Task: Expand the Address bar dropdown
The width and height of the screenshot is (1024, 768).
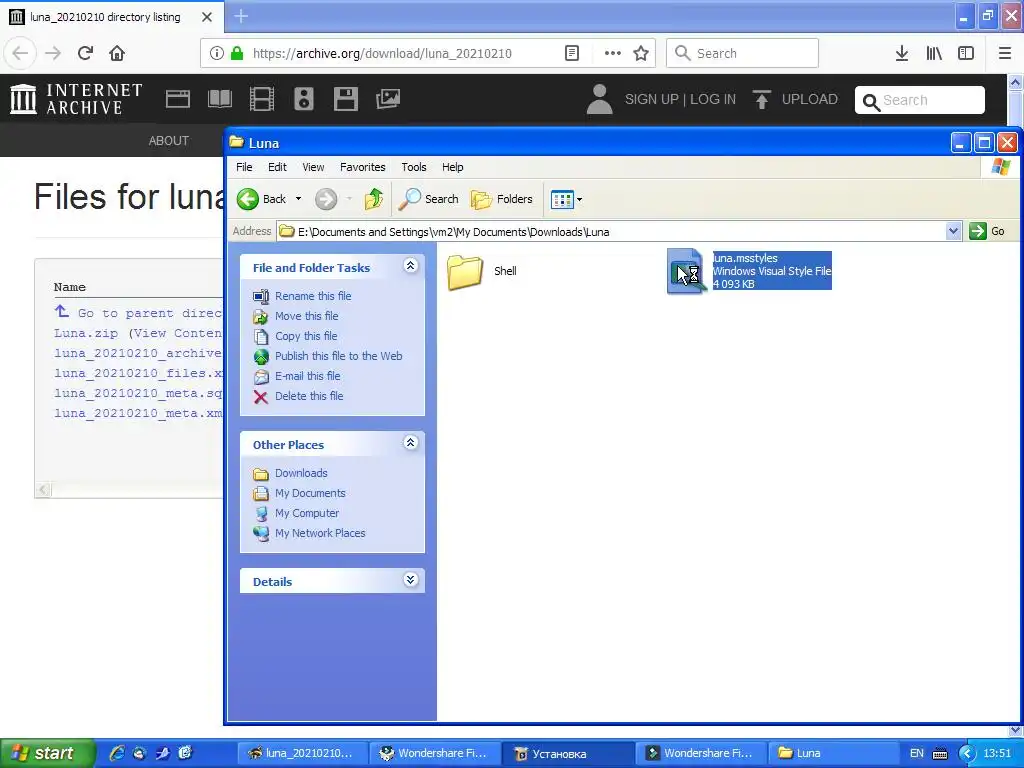Action: point(953,231)
